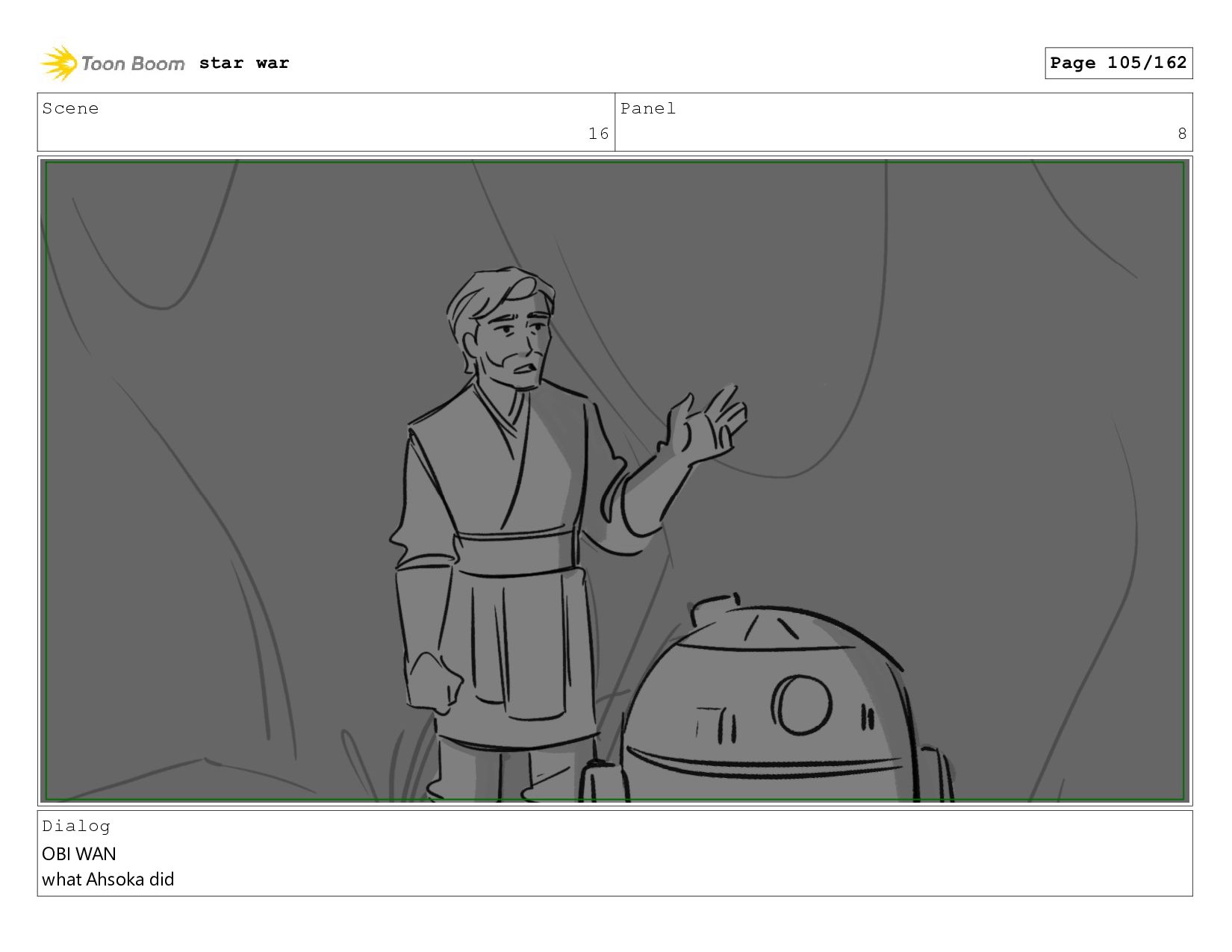Click the storyboard panel drawing of Obi-Wan
1232x952 pixels.
coord(615,481)
